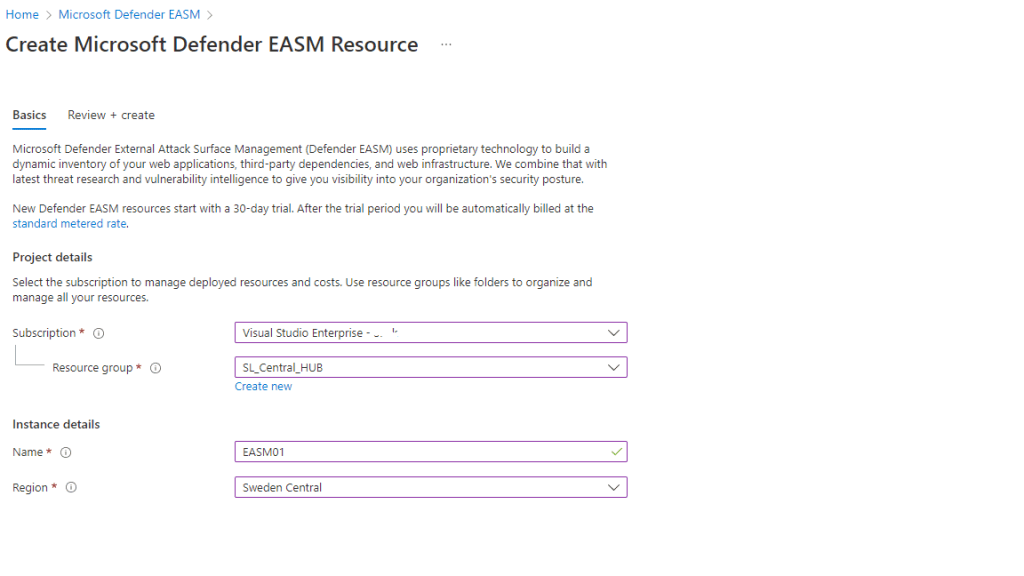Click the info icon beside Name

coord(66,453)
